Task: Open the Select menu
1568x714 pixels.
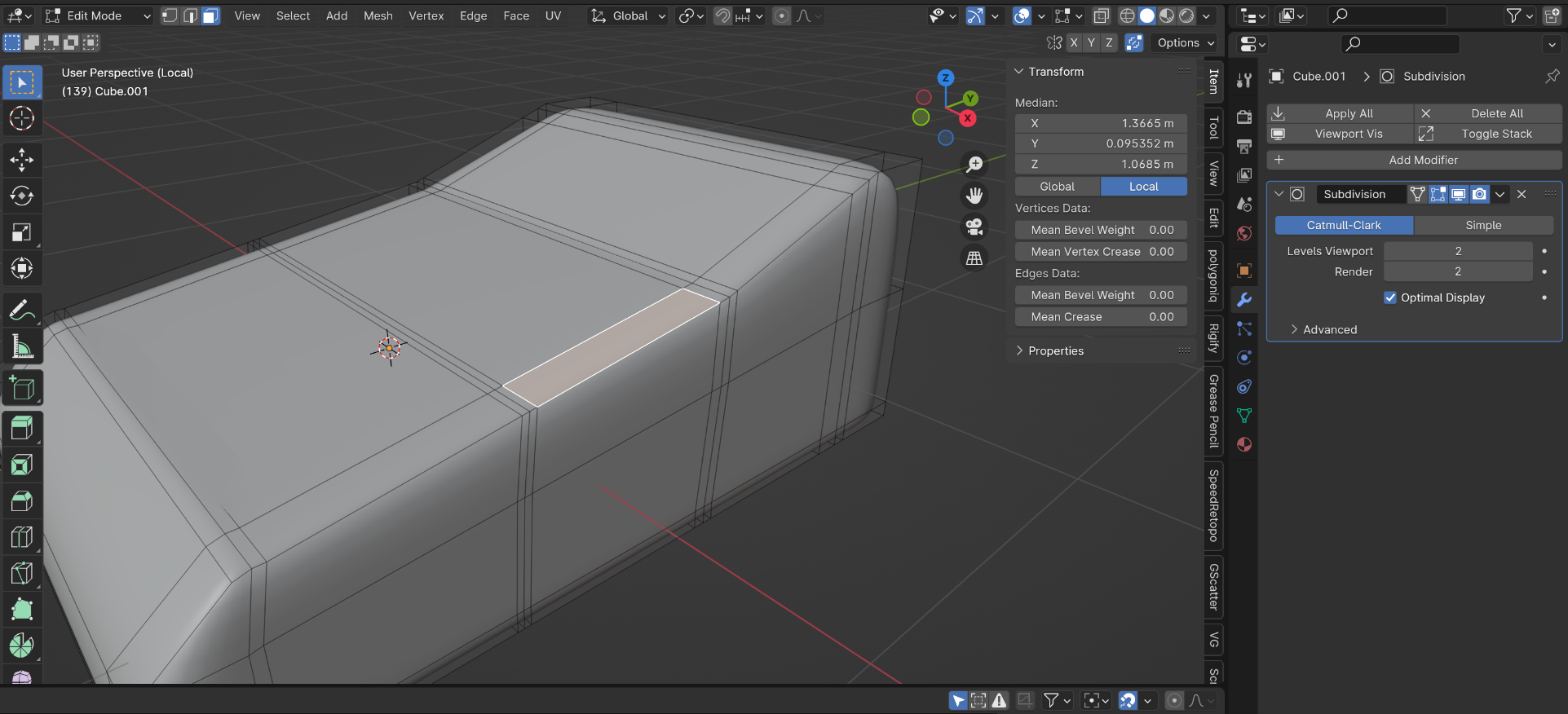Action: coord(293,15)
